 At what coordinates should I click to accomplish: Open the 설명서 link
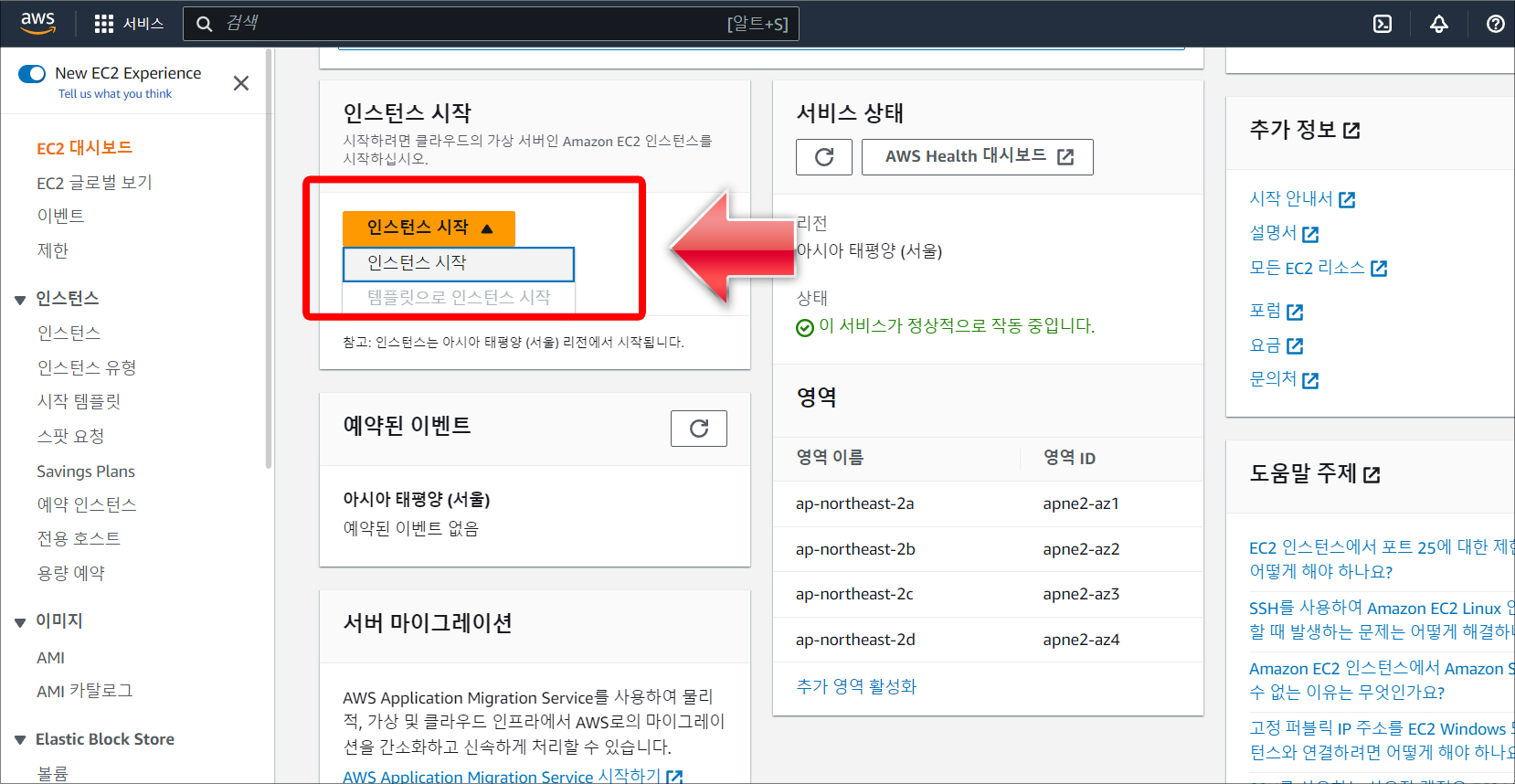coord(1284,233)
